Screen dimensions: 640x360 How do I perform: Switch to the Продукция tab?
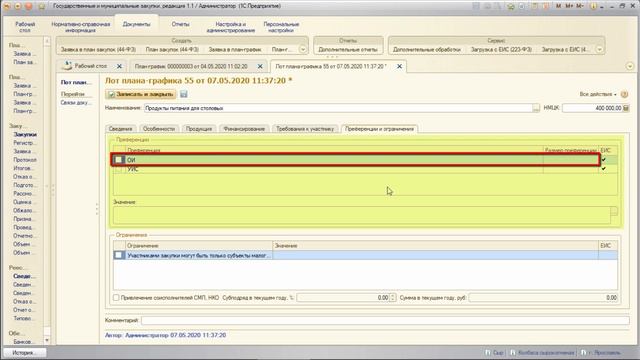coord(199,129)
